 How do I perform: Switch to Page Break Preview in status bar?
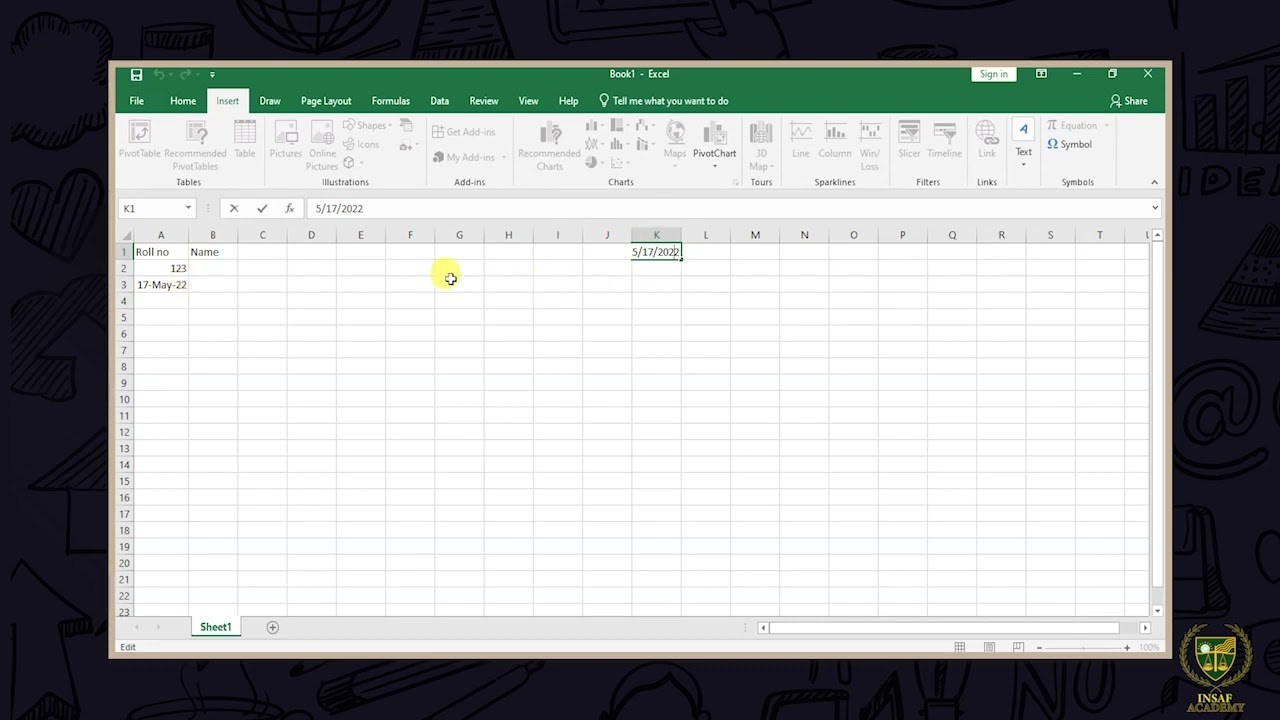click(1018, 647)
